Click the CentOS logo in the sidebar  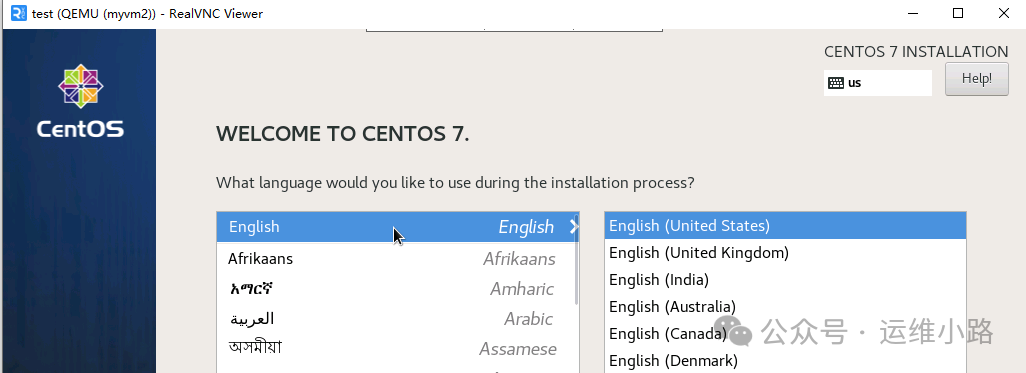80,101
